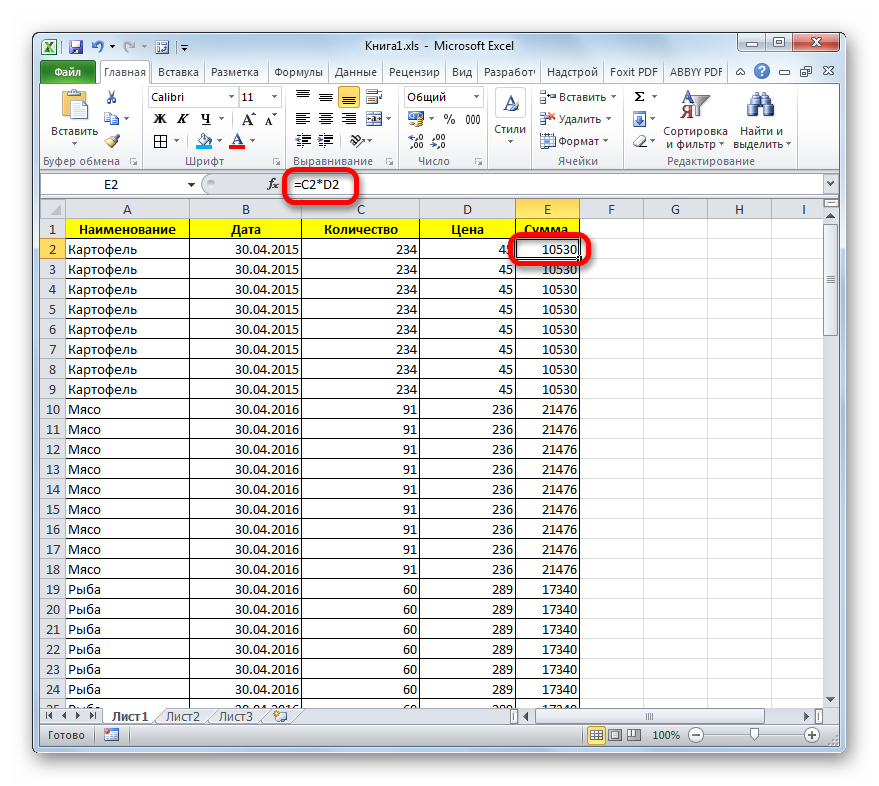The height and width of the screenshot is (786, 879).
Task: Expand the Name Box dropdown arrow
Action: click(191, 184)
